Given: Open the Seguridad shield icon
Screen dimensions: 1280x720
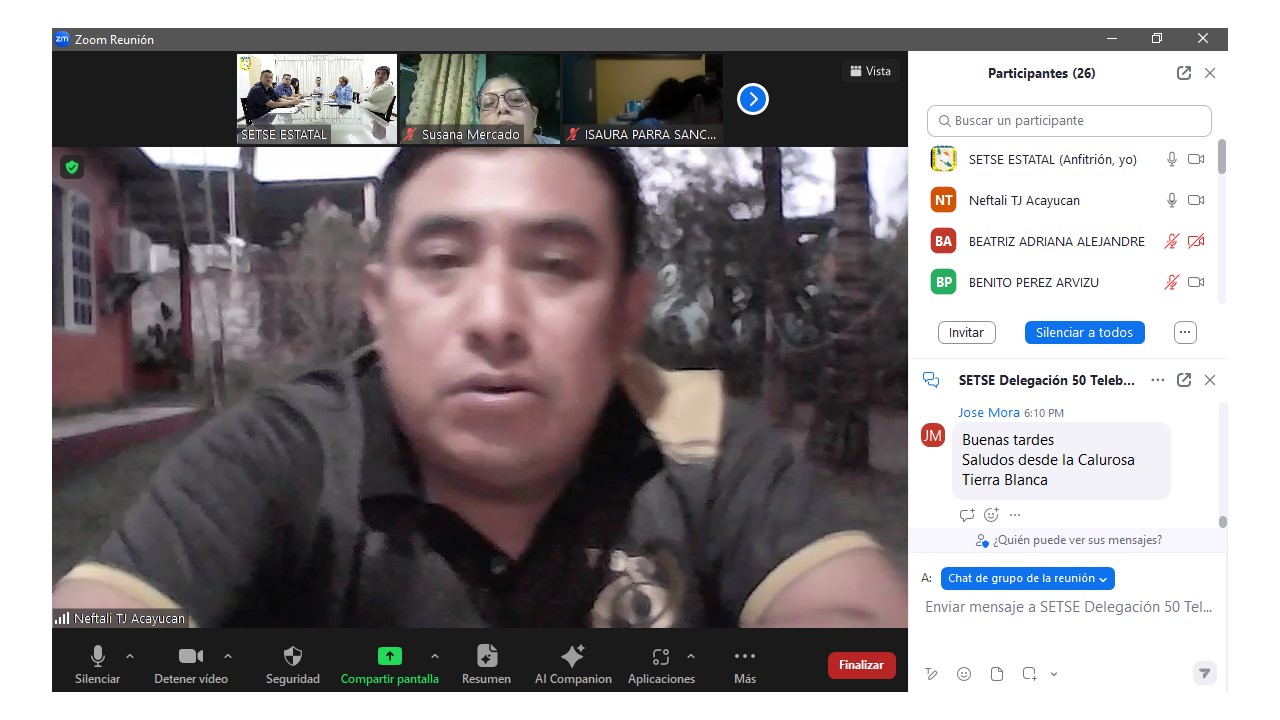Looking at the screenshot, I should click(292, 657).
